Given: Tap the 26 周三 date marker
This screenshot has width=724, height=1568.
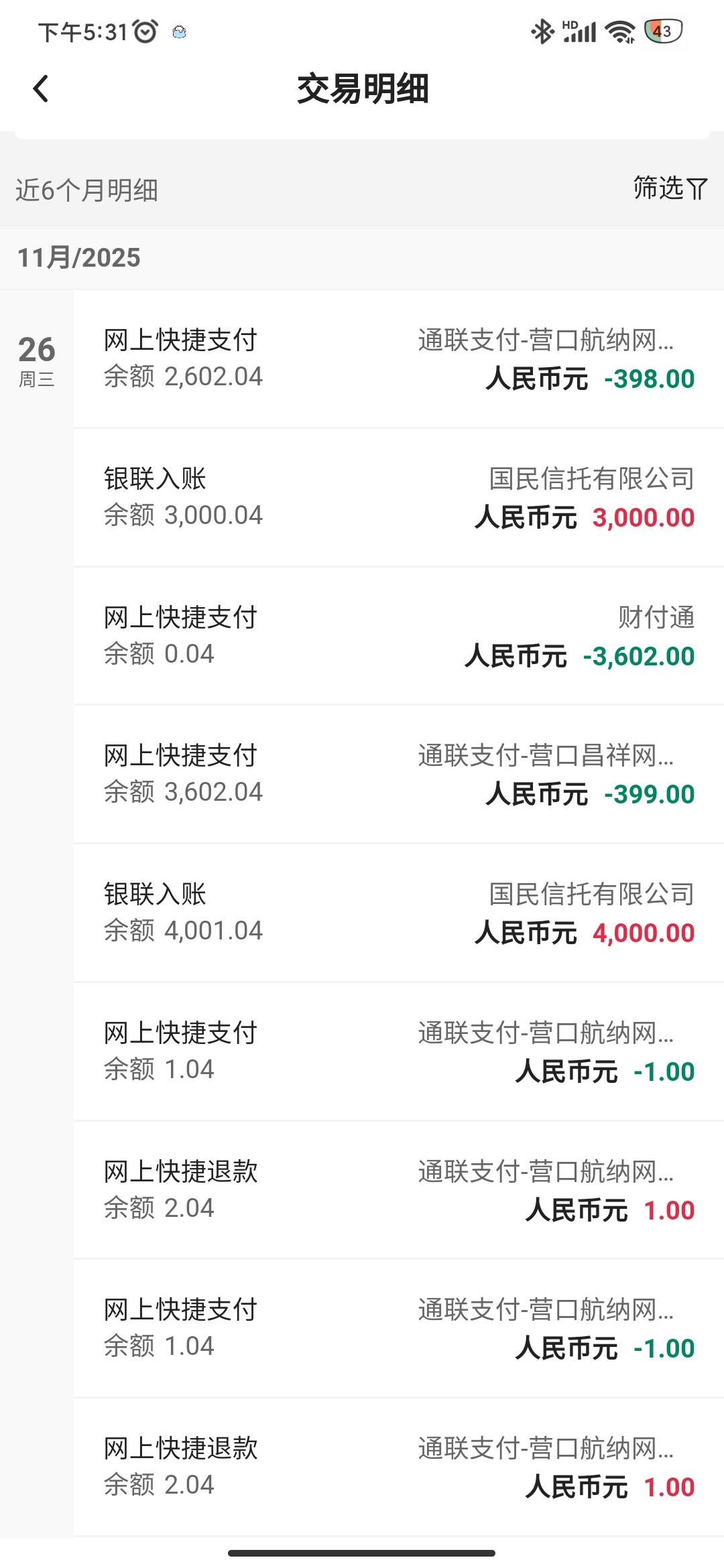Looking at the screenshot, I should tap(37, 360).
